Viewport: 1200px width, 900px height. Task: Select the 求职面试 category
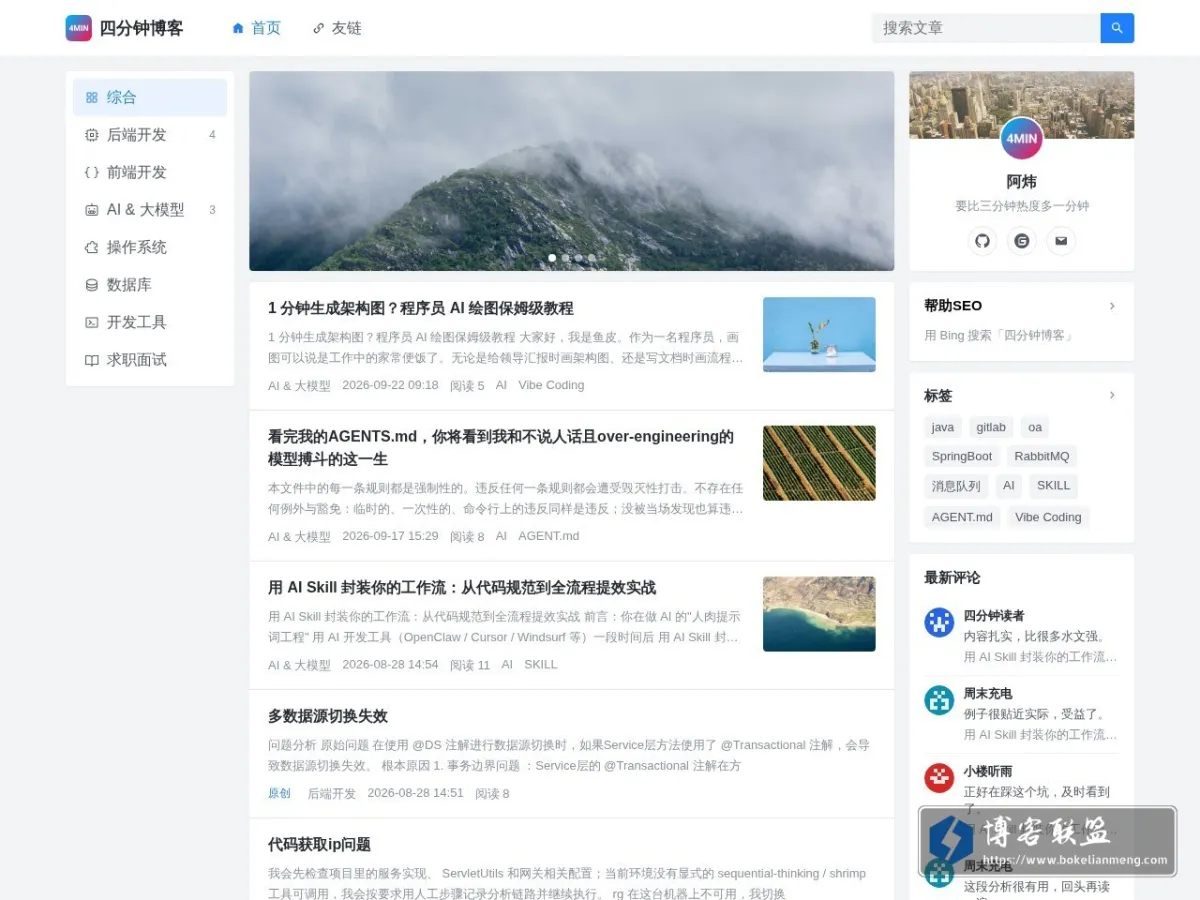coord(150,360)
